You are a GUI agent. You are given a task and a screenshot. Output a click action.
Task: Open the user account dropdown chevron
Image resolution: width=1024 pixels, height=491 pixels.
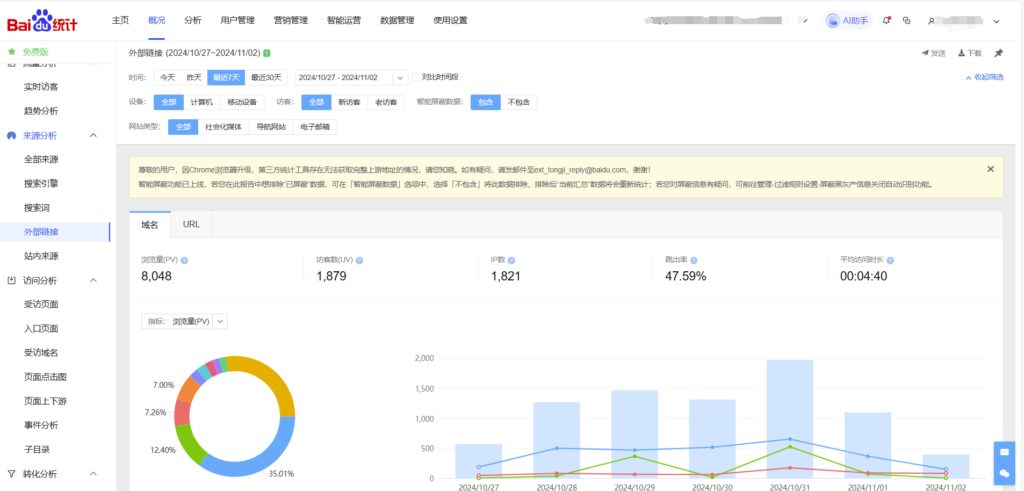coord(997,21)
